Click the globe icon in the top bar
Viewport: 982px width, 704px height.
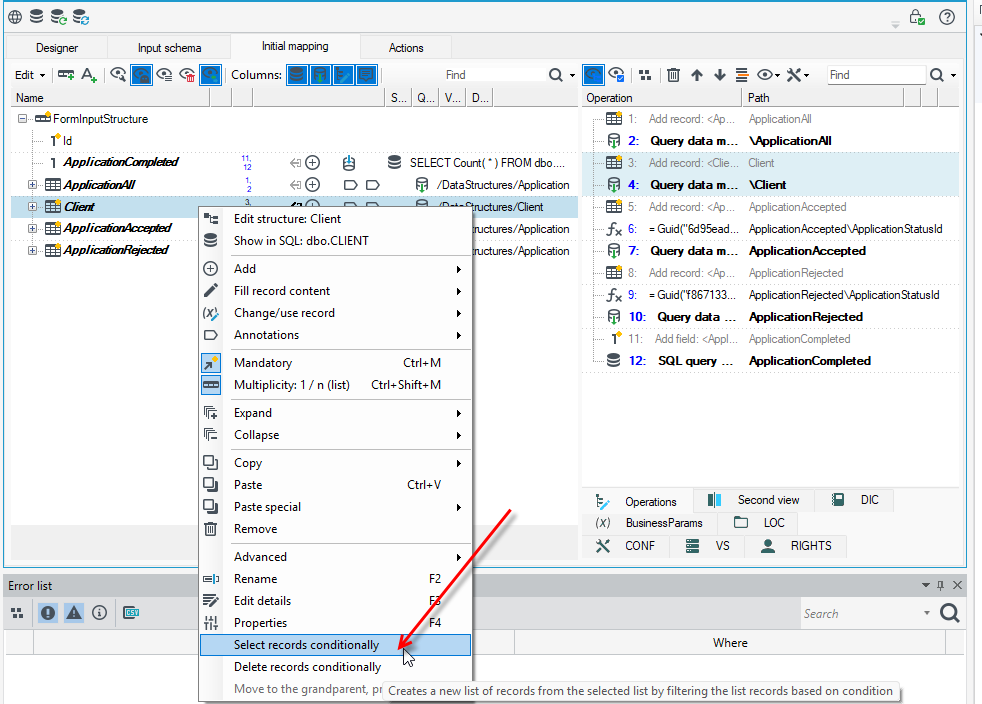(x=15, y=17)
